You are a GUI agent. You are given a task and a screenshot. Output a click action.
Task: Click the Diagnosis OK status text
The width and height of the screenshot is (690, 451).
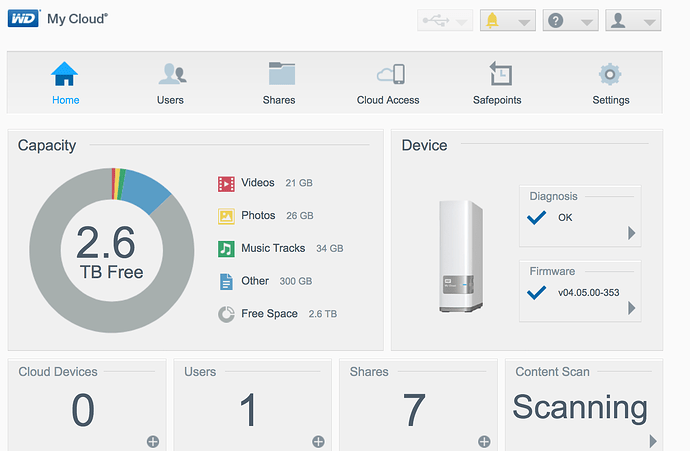point(565,217)
